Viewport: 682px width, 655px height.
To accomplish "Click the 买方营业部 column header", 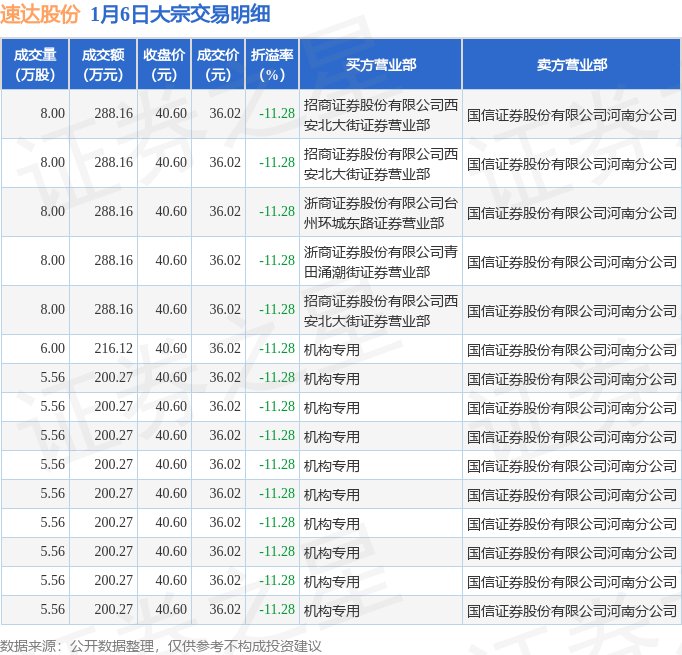I will pos(380,64).
